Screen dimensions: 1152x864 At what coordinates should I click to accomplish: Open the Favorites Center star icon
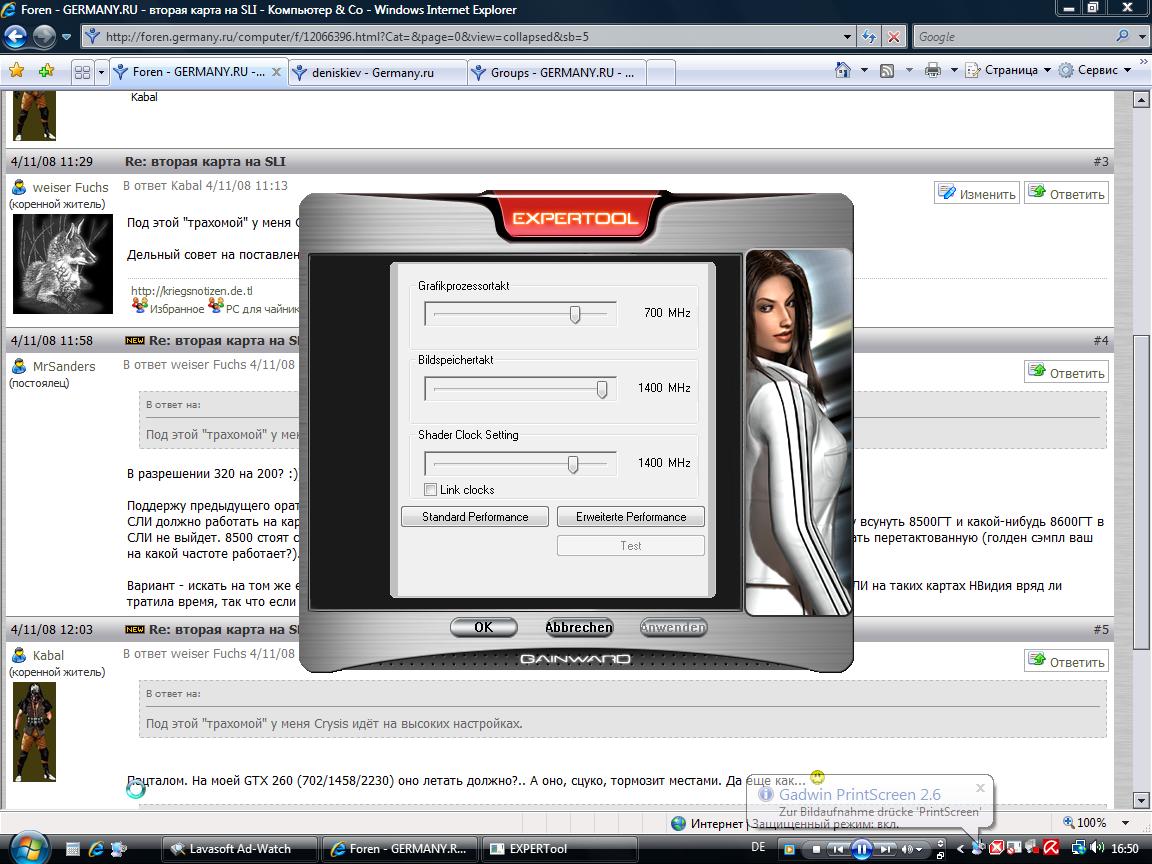[x=17, y=71]
